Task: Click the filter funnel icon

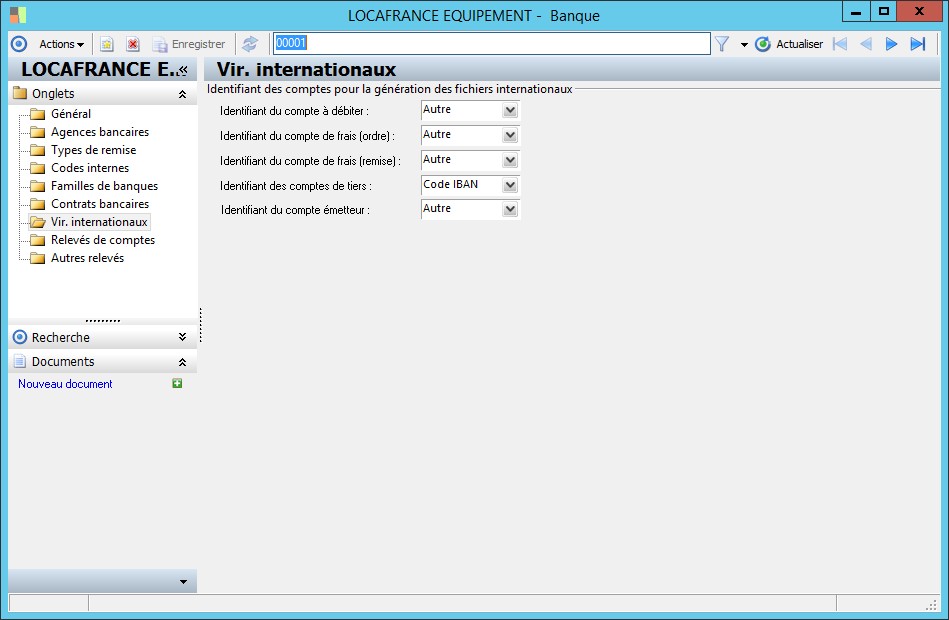Action: (x=722, y=44)
